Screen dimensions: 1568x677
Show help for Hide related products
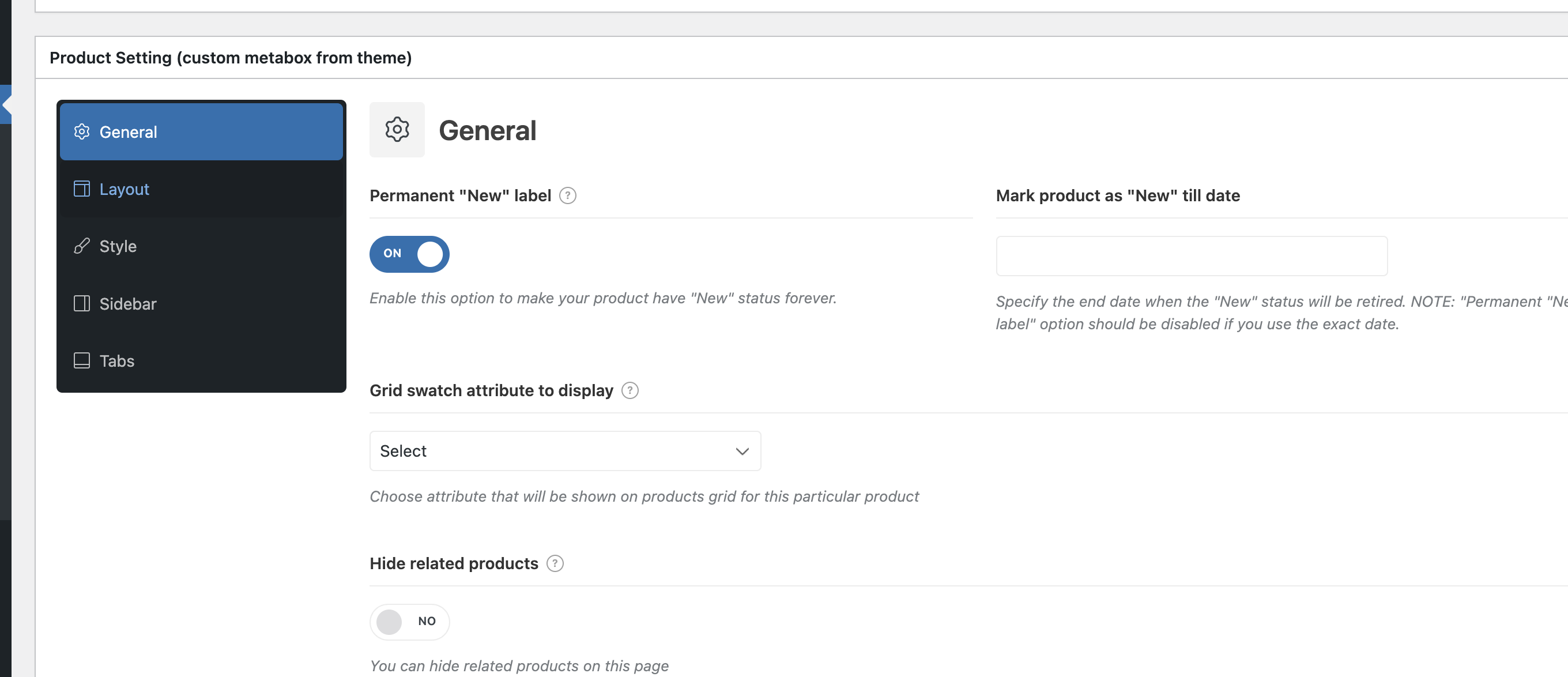tap(555, 563)
